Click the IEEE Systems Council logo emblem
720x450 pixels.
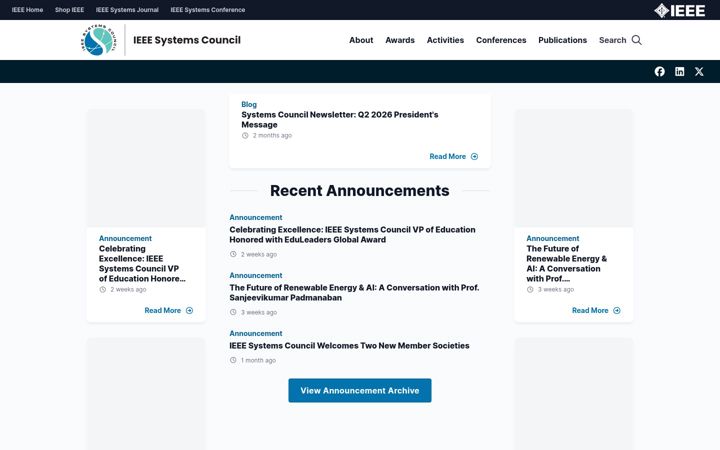pyautogui.click(x=99, y=40)
